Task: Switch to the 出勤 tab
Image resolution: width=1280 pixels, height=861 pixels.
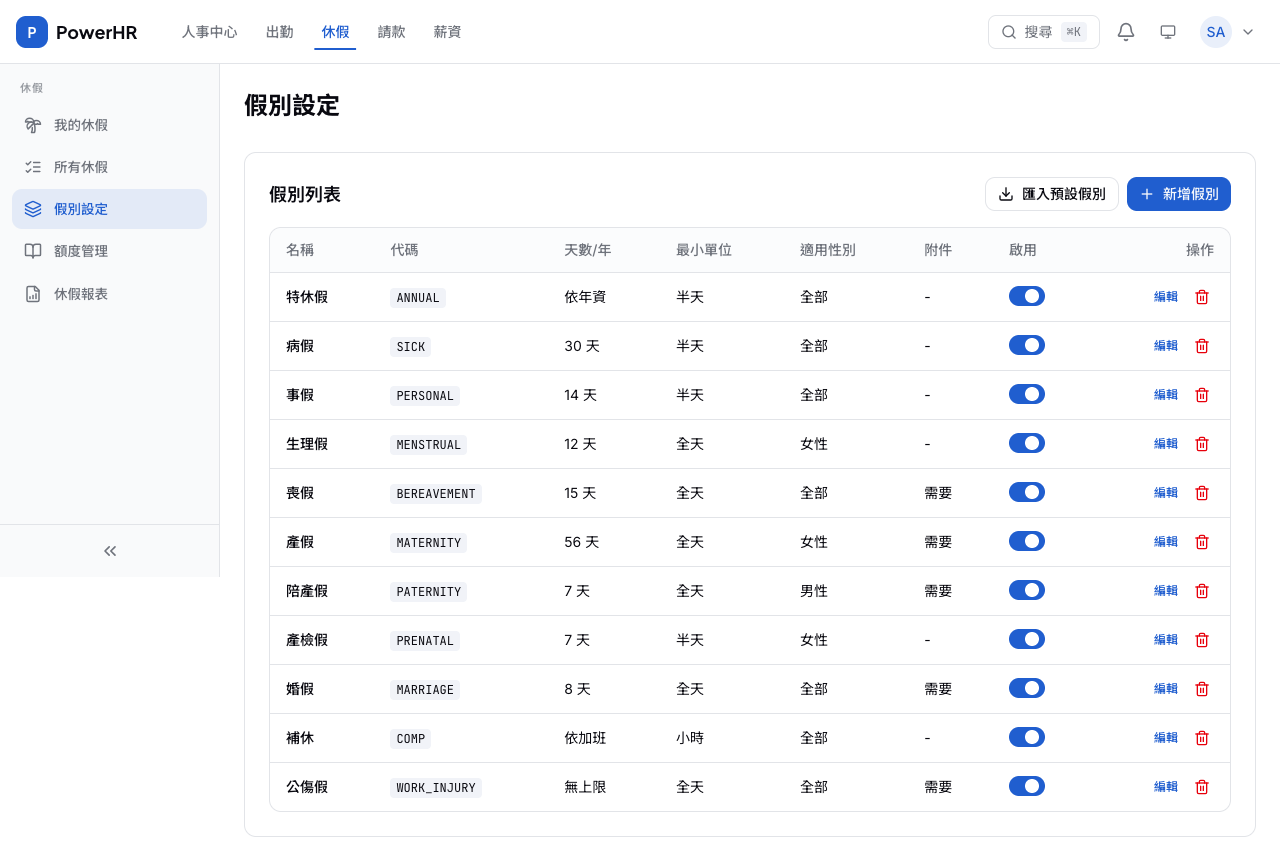Action: (x=279, y=31)
